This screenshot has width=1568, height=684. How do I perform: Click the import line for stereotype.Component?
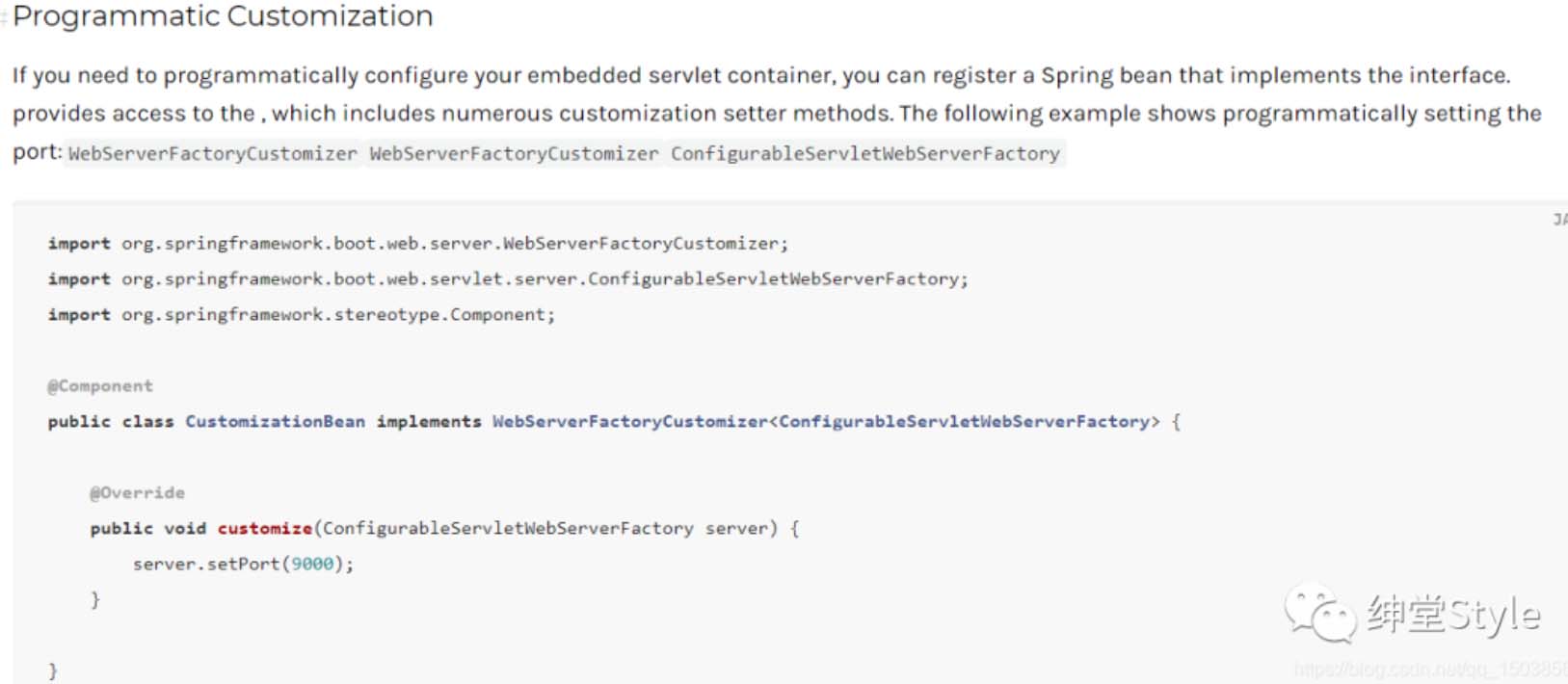point(301,315)
